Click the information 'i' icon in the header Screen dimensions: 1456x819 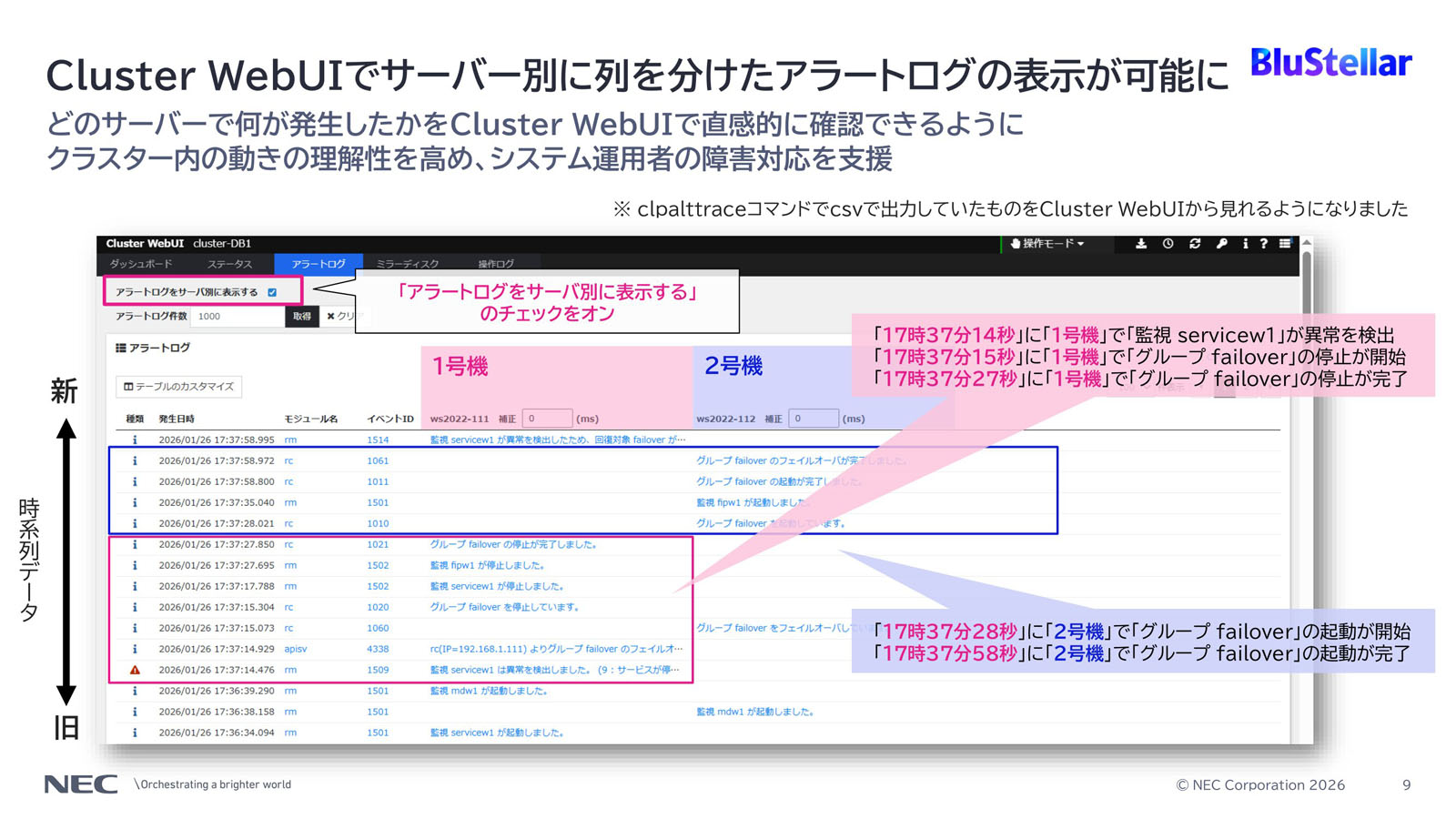click(x=1245, y=244)
